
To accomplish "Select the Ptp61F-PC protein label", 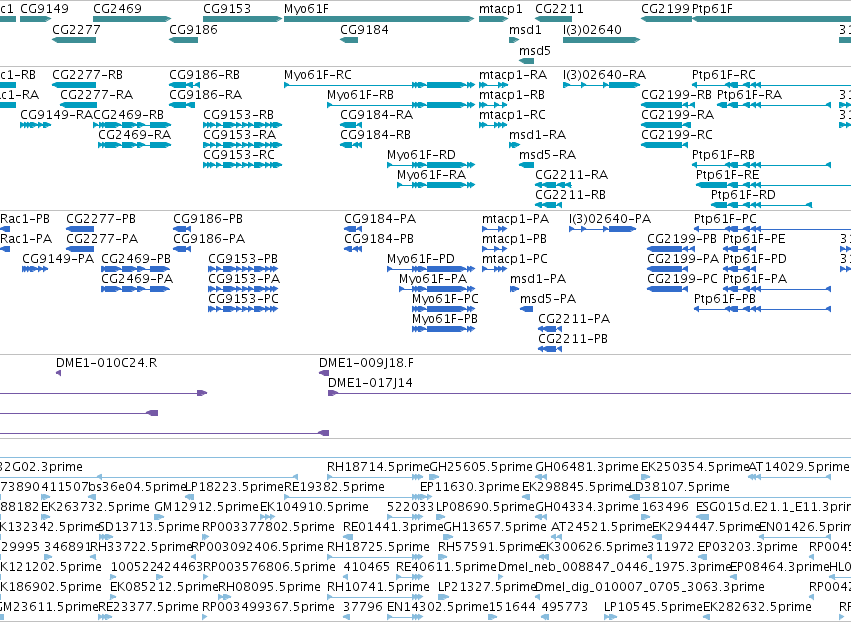I will click(x=725, y=219).
